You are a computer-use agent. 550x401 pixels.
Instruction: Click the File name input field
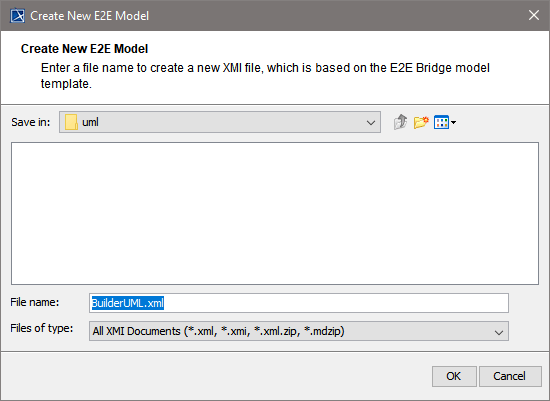(299, 303)
